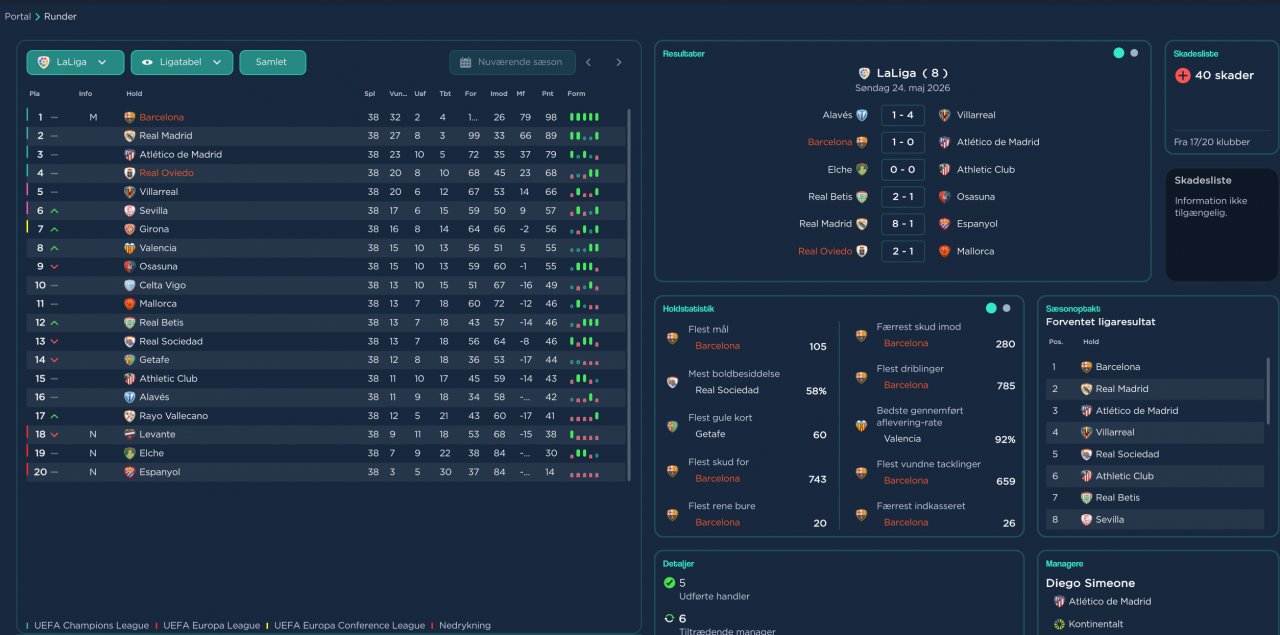Screen dimensions: 1280x635
Task: Select second page dot in Resultater panel
Action: coord(1134,53)
